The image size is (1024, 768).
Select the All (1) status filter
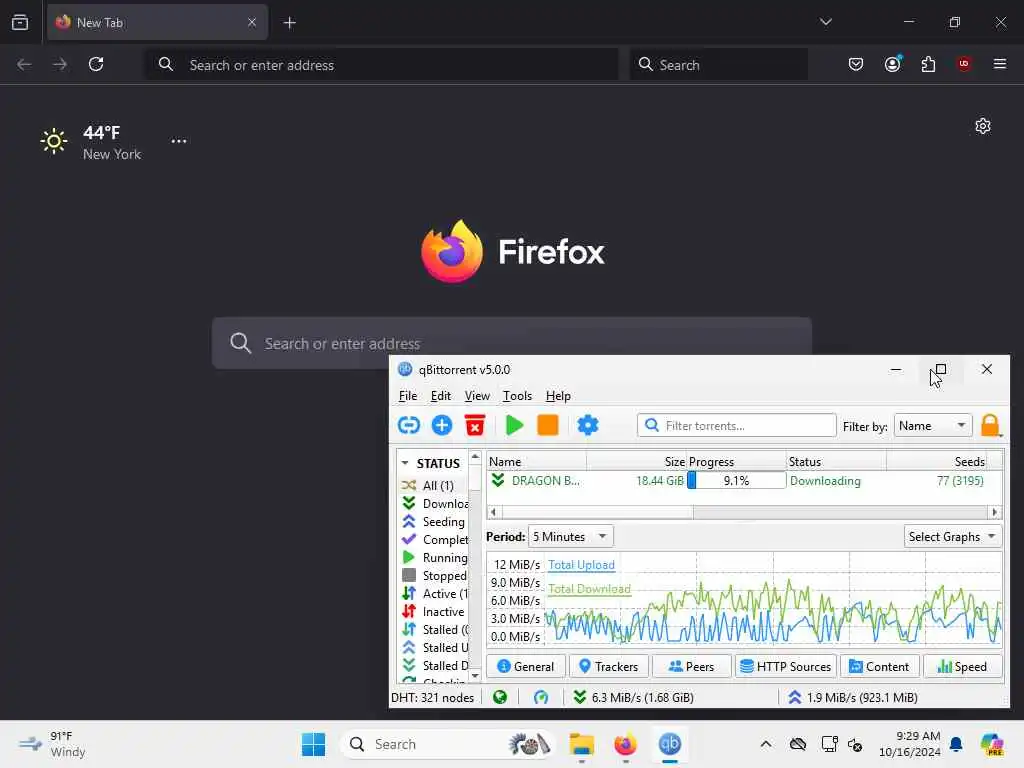pos(434,485)
